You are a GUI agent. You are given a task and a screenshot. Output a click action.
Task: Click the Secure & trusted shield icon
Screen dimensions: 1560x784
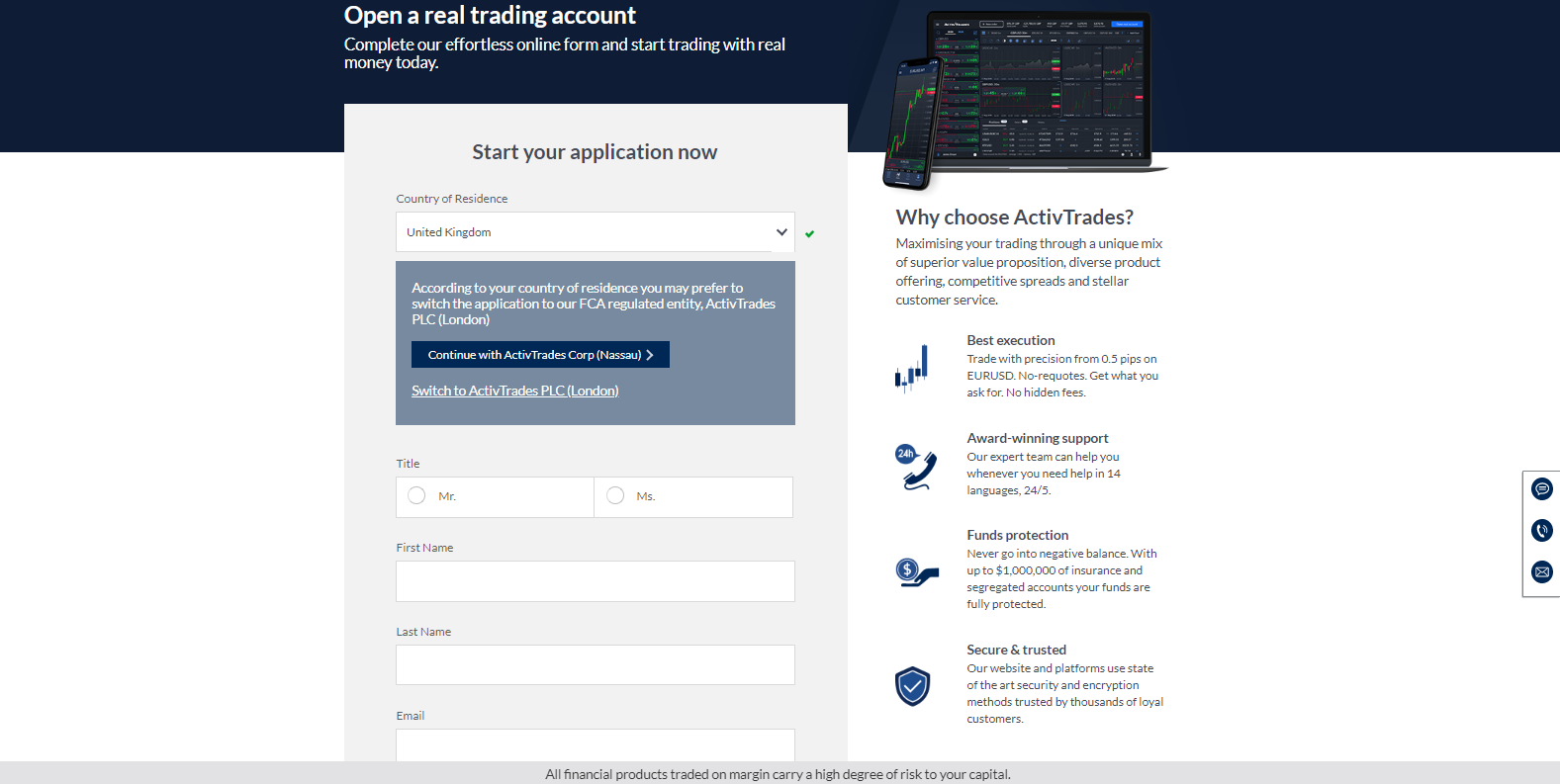(x=912, y=686)
